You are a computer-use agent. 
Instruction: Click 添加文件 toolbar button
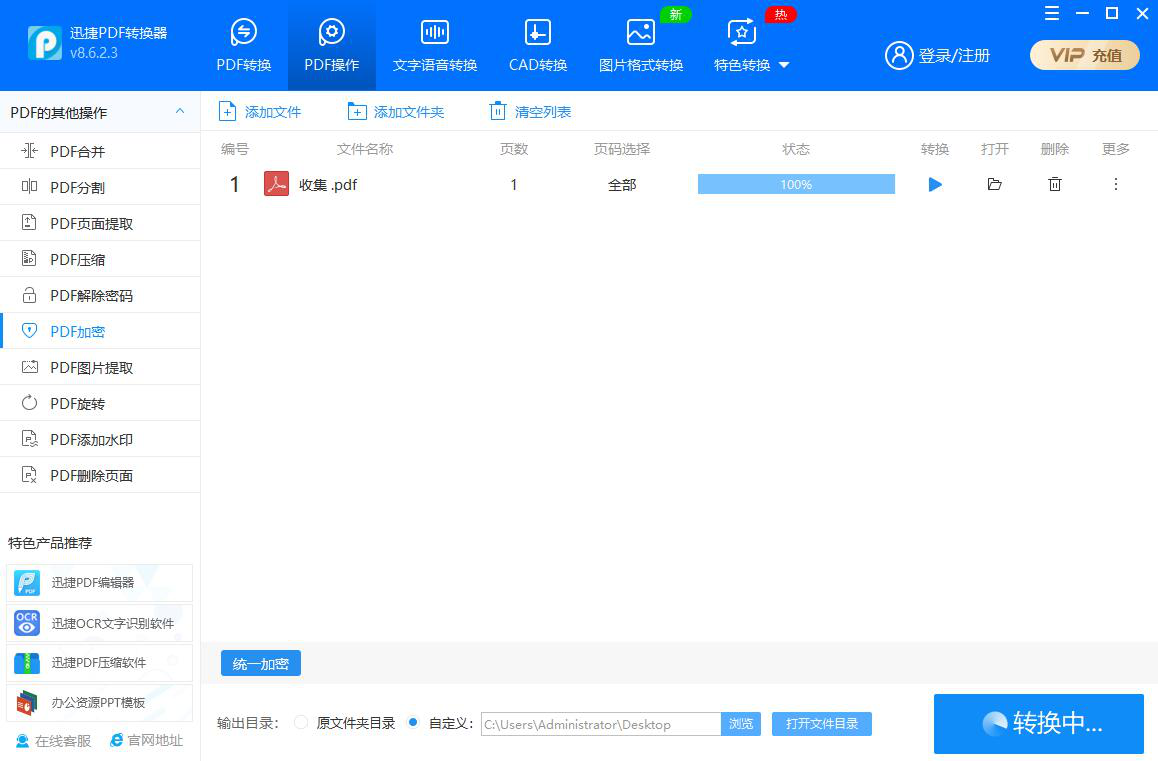coord(260,112)
